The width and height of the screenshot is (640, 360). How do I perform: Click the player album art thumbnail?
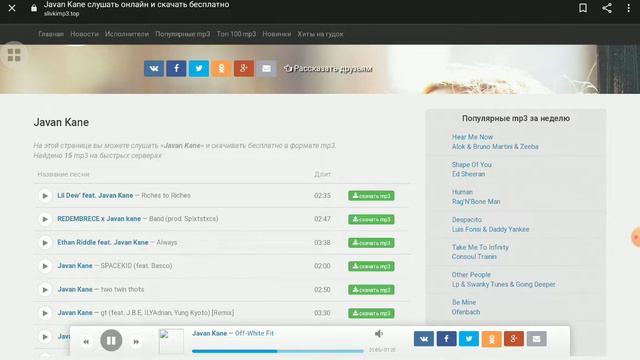click(171, 341)
